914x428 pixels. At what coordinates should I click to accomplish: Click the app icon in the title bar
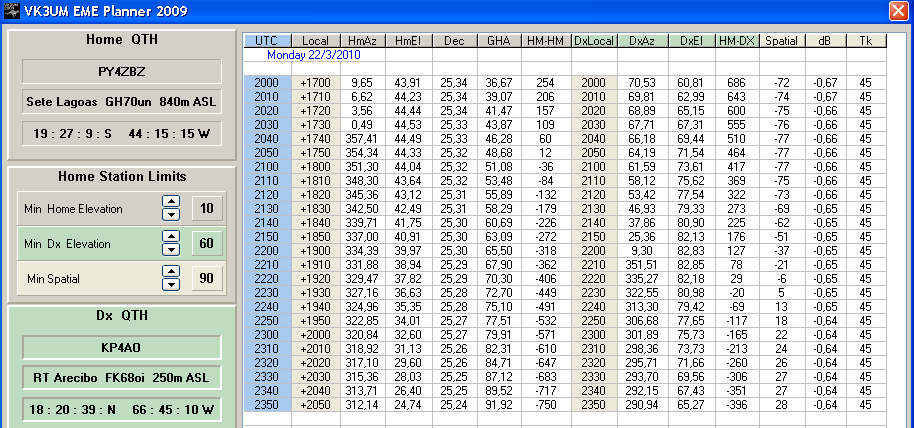(11, 11)
